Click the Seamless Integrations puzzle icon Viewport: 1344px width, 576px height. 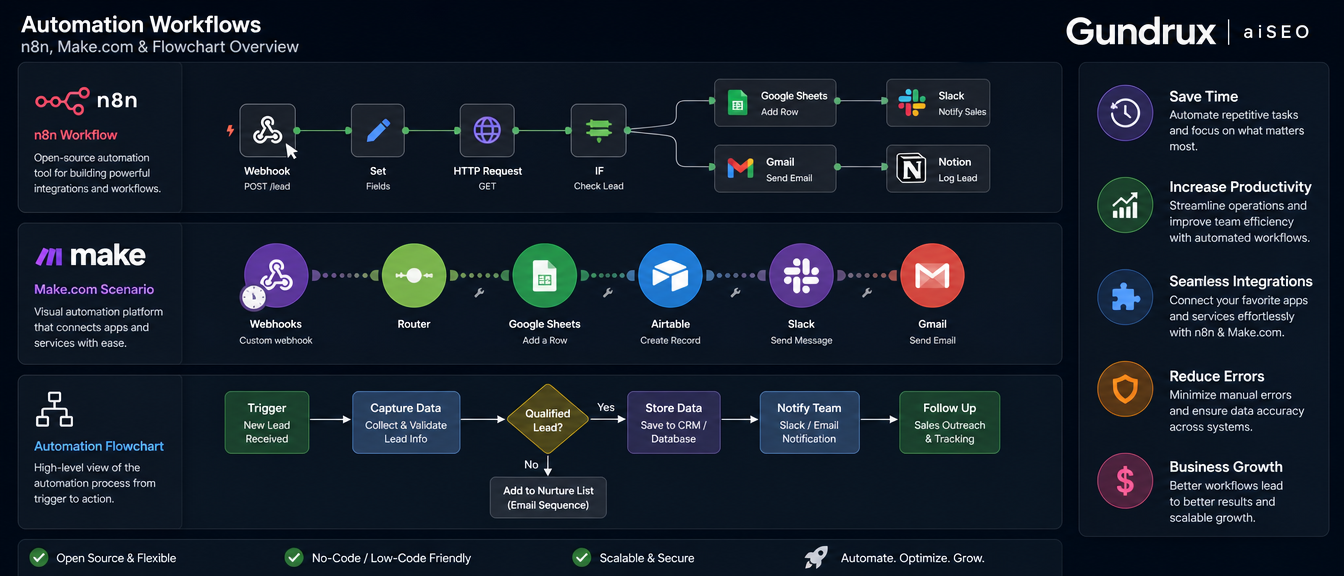click(x=1125, y=297)
